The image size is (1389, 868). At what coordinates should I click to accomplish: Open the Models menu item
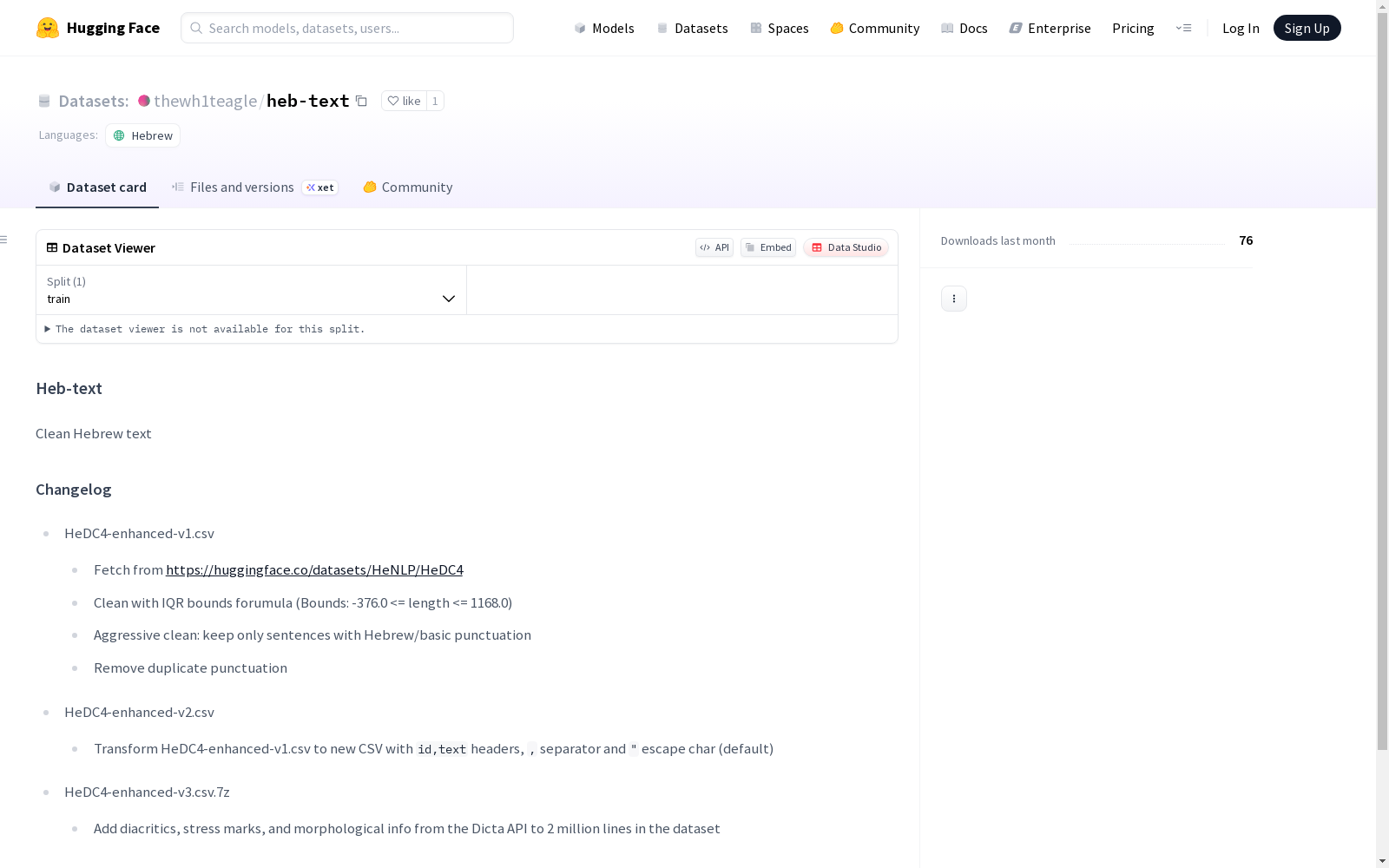coord(604,28)
